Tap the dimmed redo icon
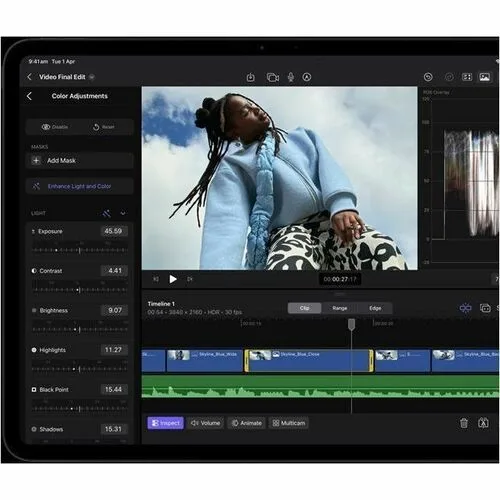 pos(449,77)
